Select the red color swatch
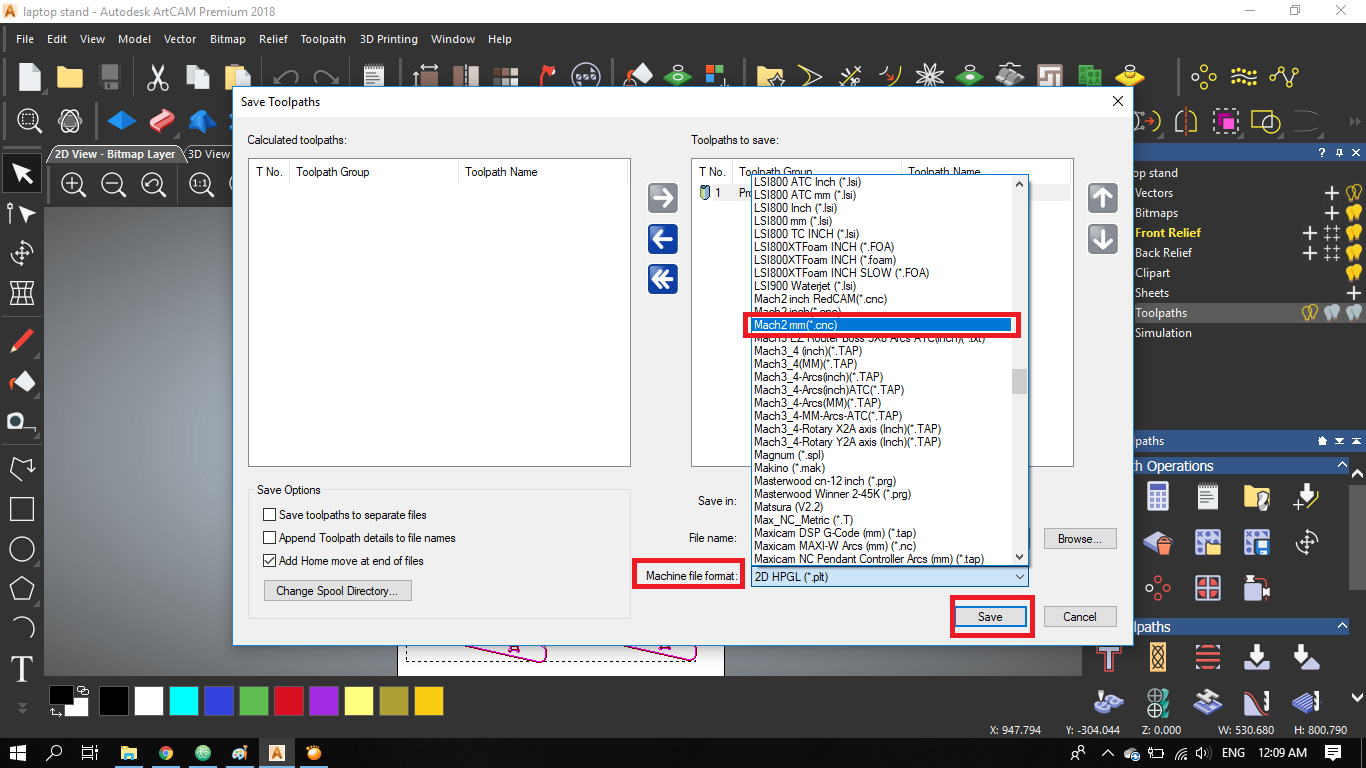The width and height of the screenshot is (1366, 768). pyautogui.click(x=289, y=701)
